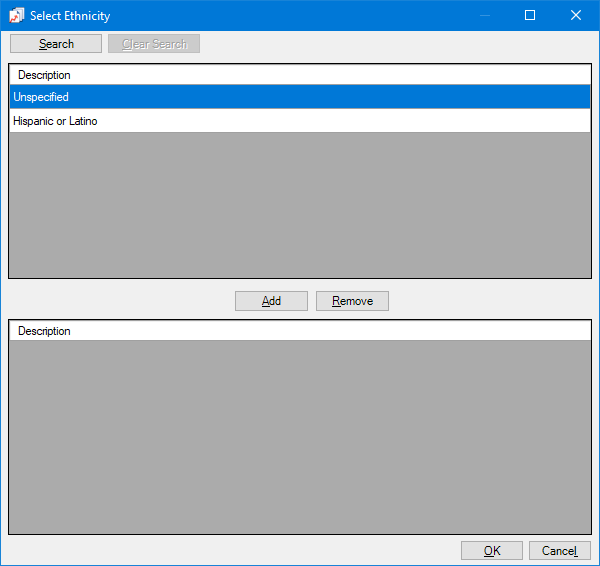Maximize the Select Ethnicity dialog
The height and width of the screenshot is (566, 600).
pyautogui.click(x=530, y=15)
